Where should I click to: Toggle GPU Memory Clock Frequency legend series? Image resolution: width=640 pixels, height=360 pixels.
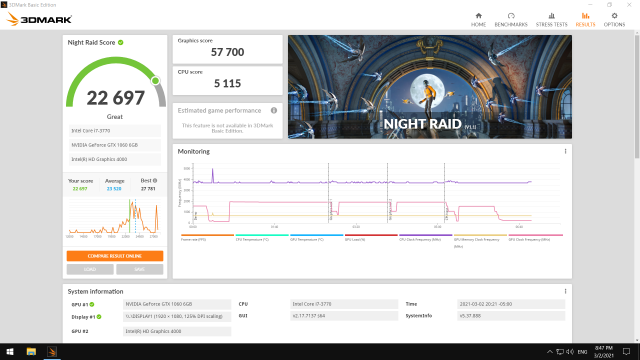click(x=480, y=240)
